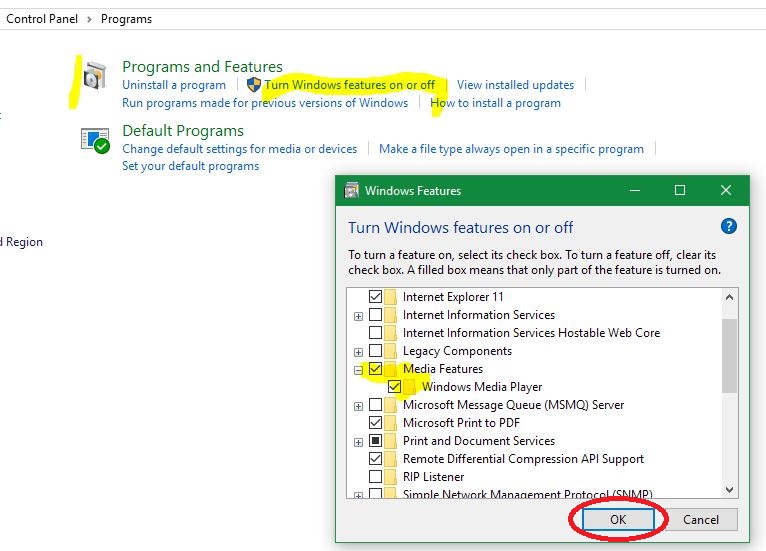
Task: Click Programs in the breadcrumb path
Action: coord(127,19)
